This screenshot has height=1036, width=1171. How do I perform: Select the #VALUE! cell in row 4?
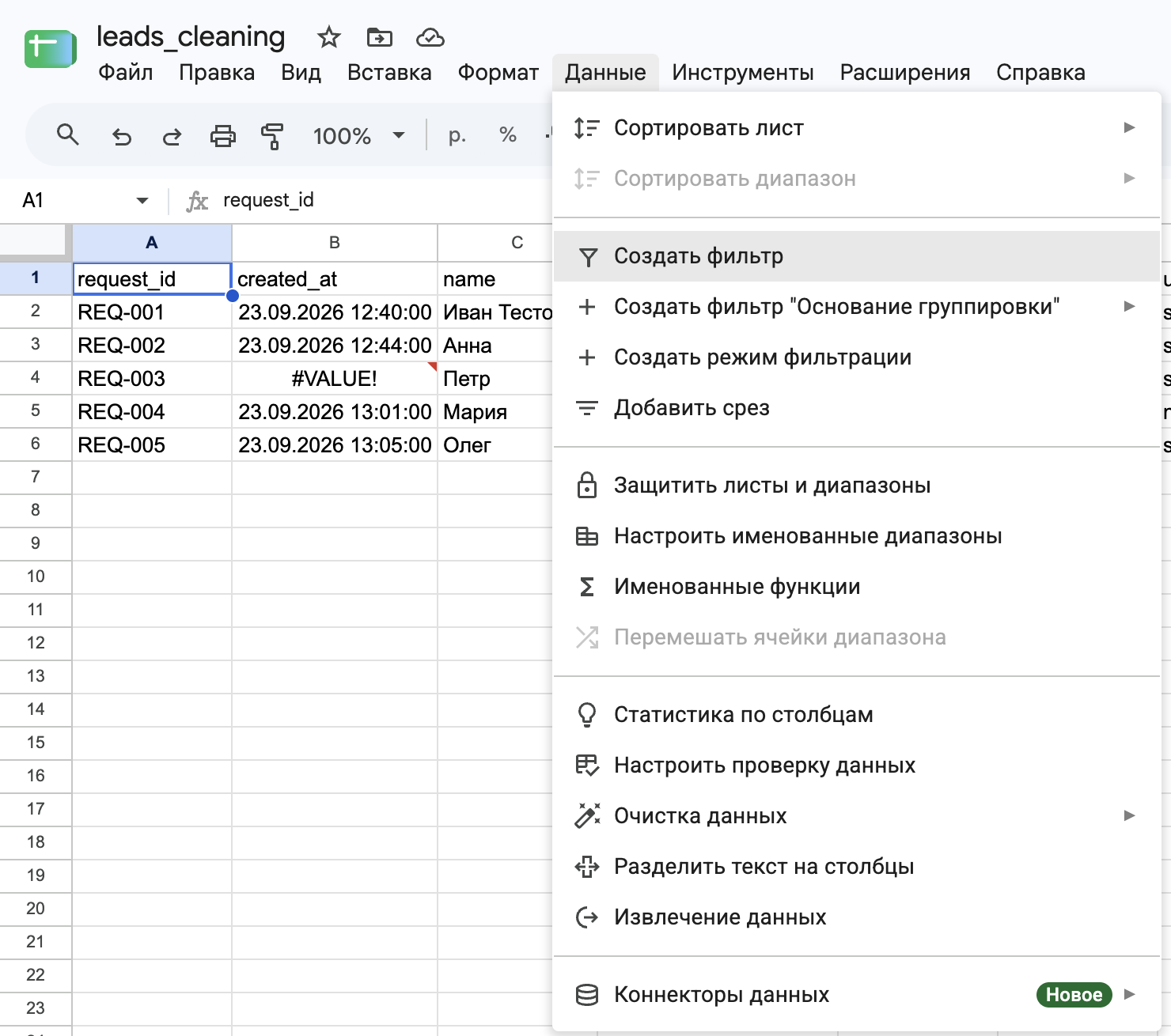(x=335, y=379)
